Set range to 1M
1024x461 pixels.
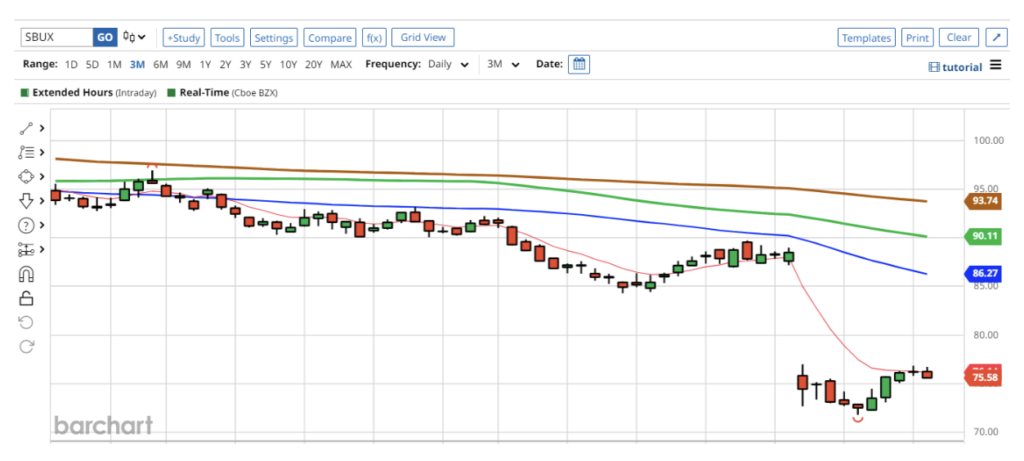point(114,65)
